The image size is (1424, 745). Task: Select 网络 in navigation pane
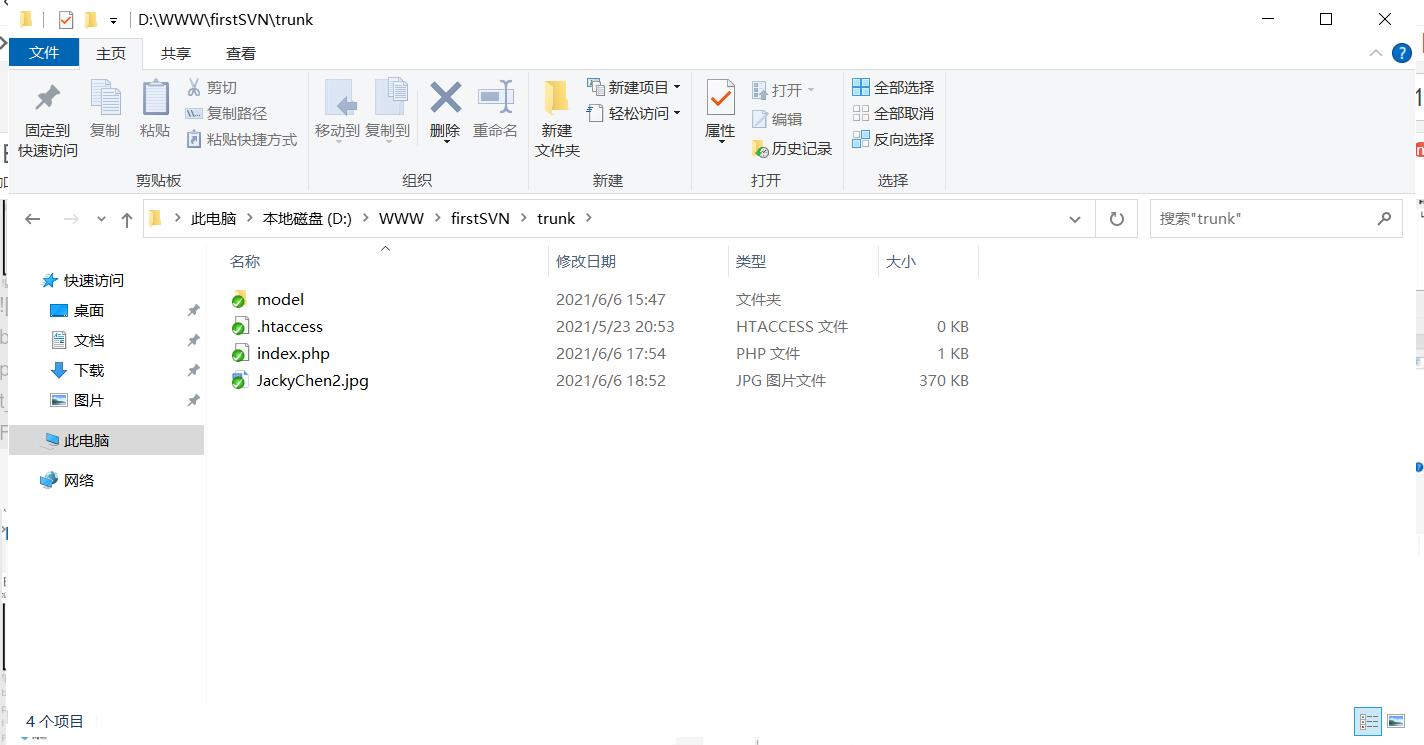click(79, 481)
